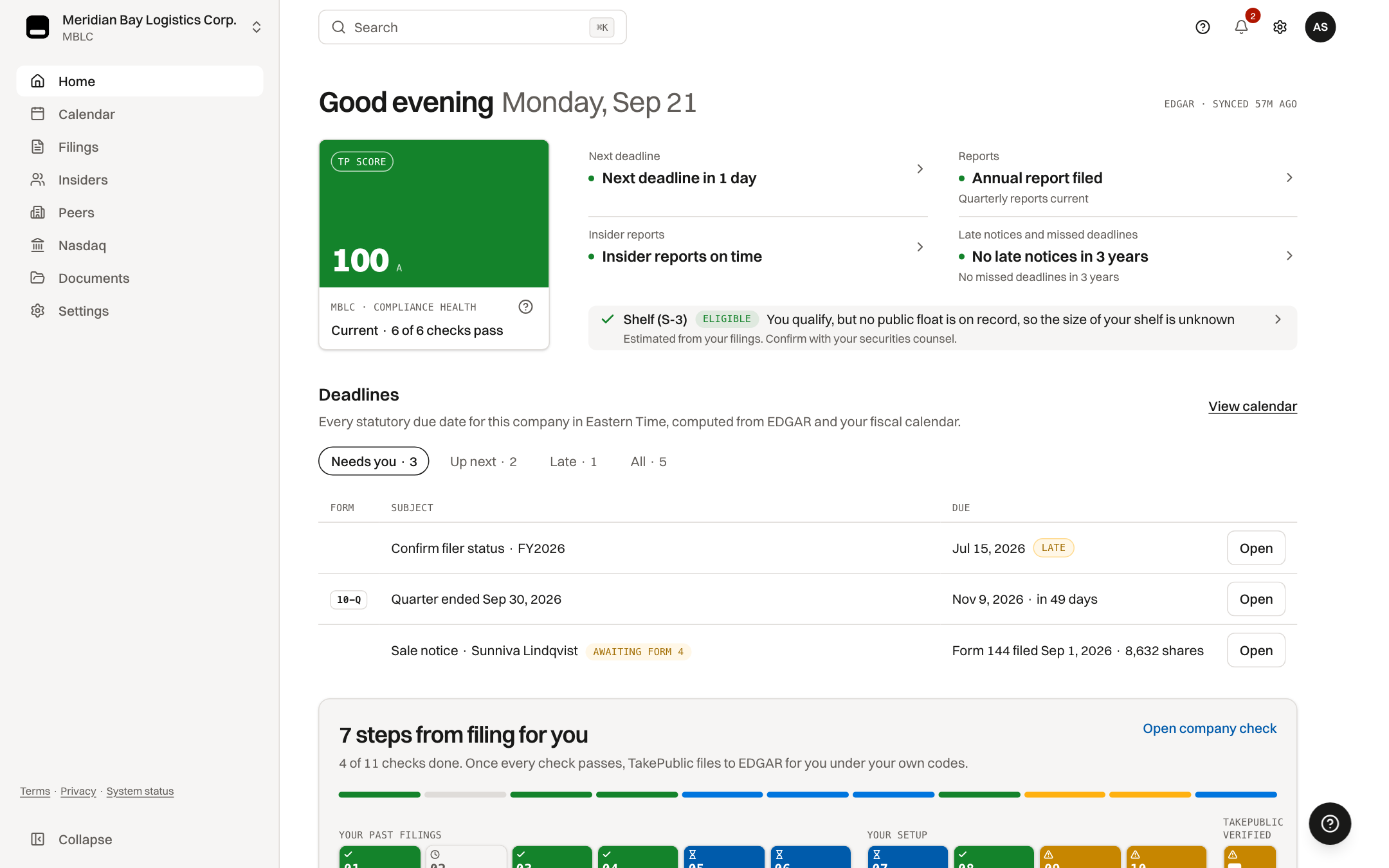Click the last blue progress segment

[1235, 795]
